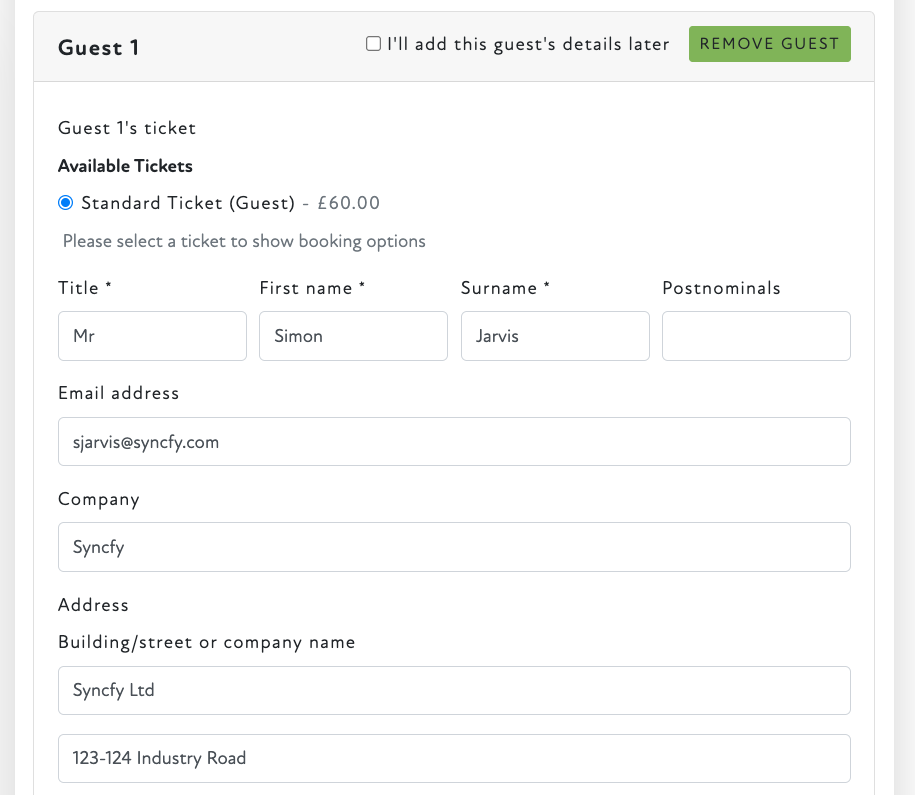
Task: Click the Postnominals field label
Action: tap(721, 288)
